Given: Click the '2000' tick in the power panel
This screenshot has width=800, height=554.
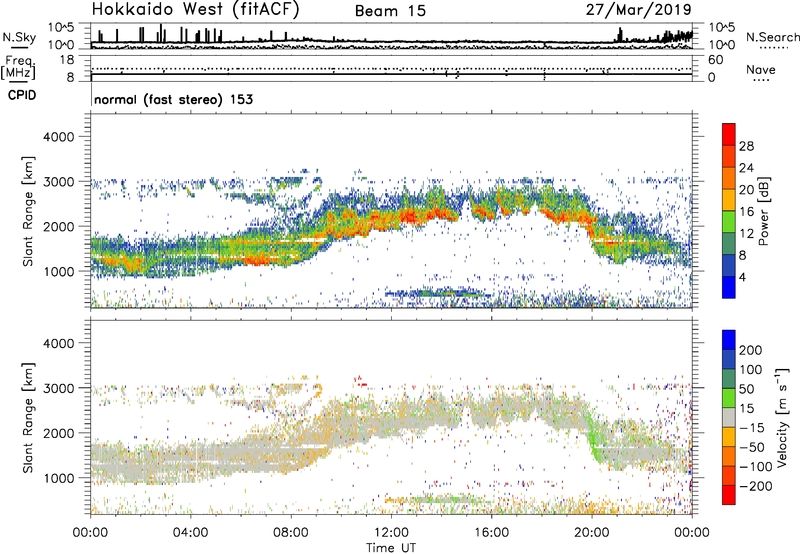Looking at the screenshot, I should 58,227.
